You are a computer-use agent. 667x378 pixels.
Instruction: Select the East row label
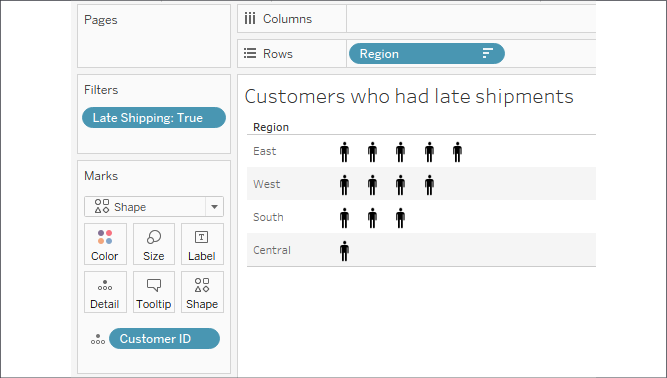point(265,151)
